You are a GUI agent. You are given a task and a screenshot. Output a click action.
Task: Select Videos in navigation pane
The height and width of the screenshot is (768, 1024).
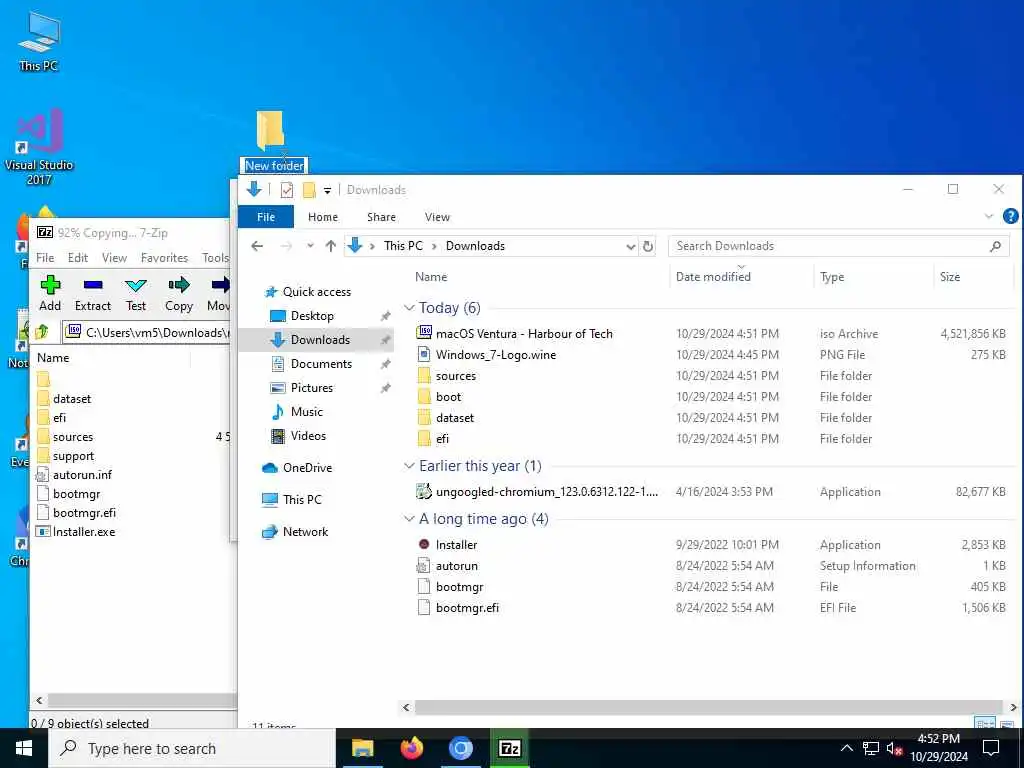[x=308, y=436]
